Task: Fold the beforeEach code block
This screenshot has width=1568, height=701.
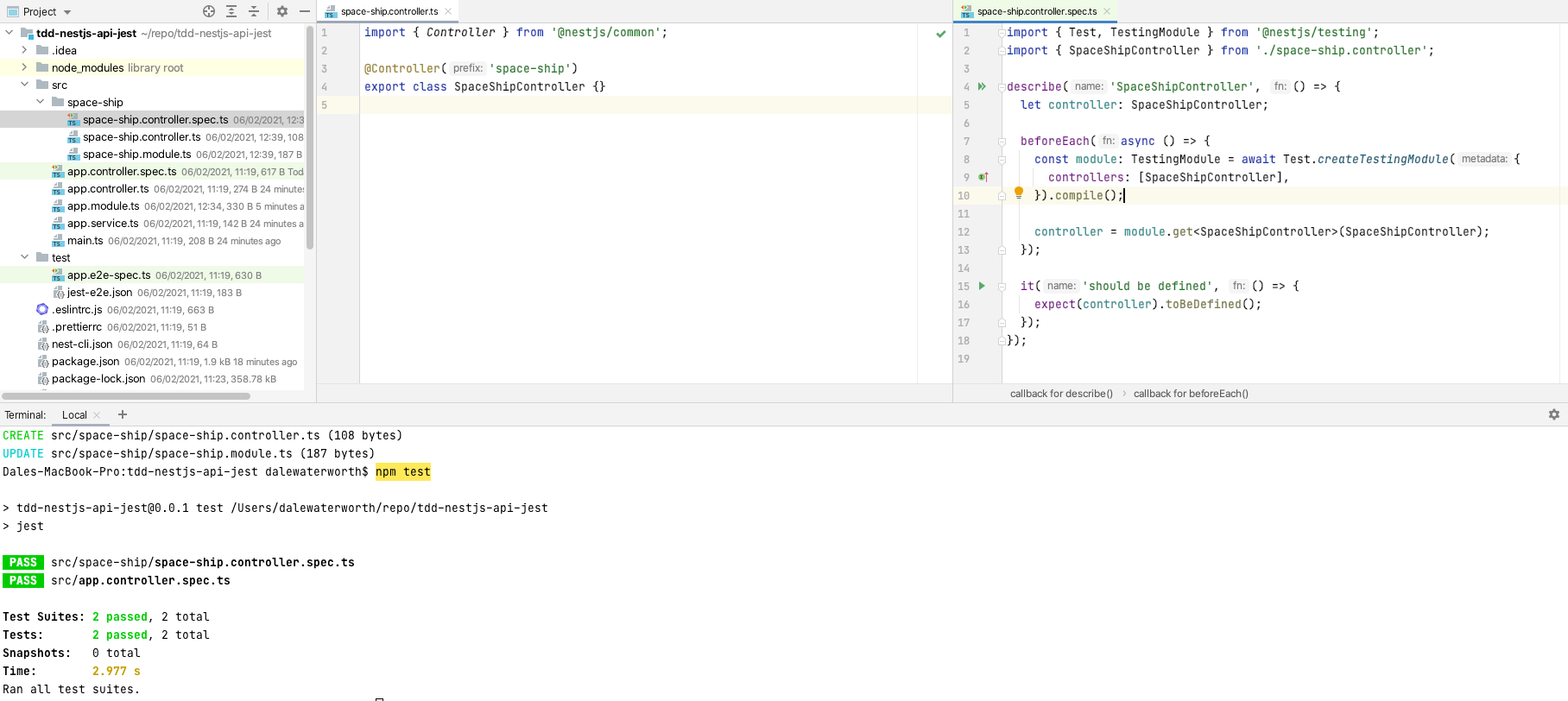Action: (x=1002, y=142)
